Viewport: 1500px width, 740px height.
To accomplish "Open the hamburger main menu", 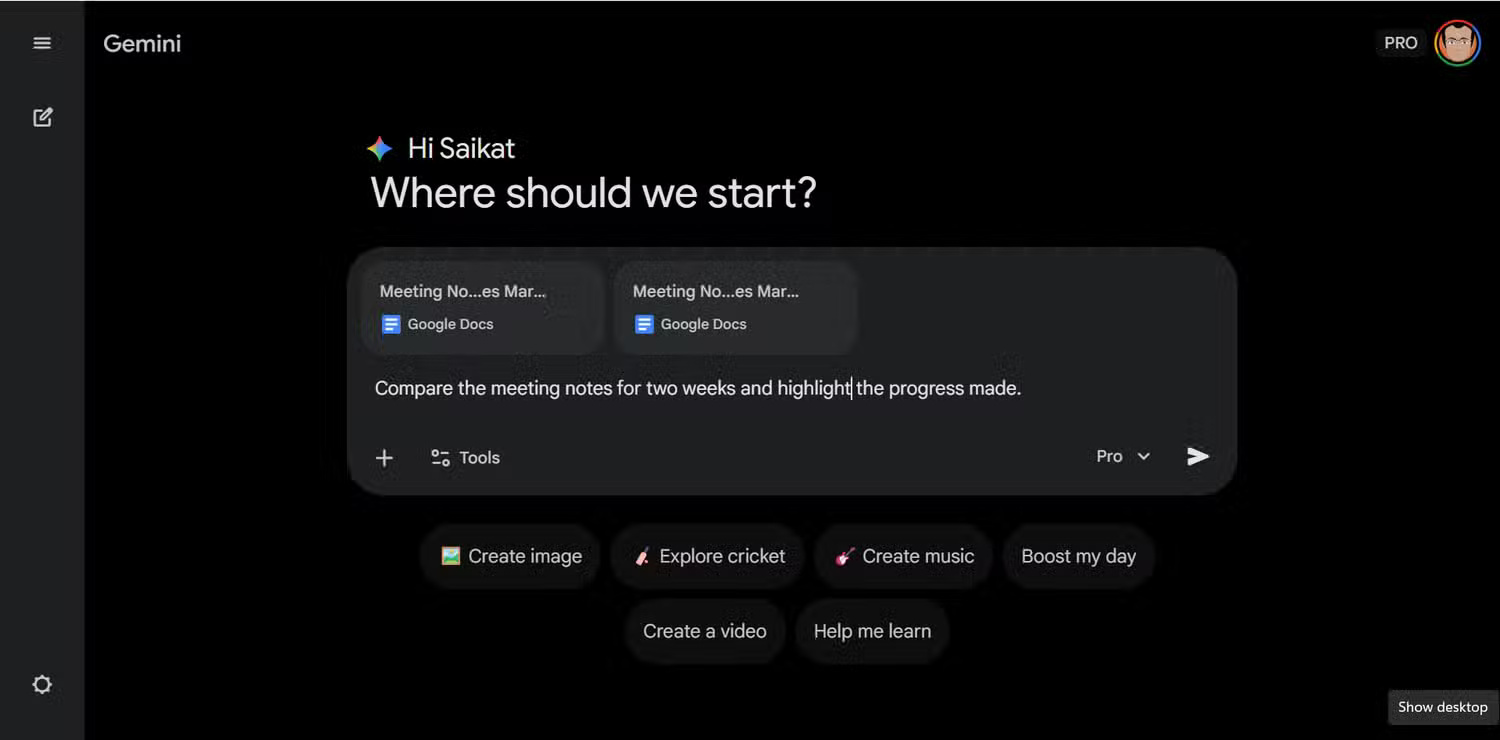I will tap(42, 43).
